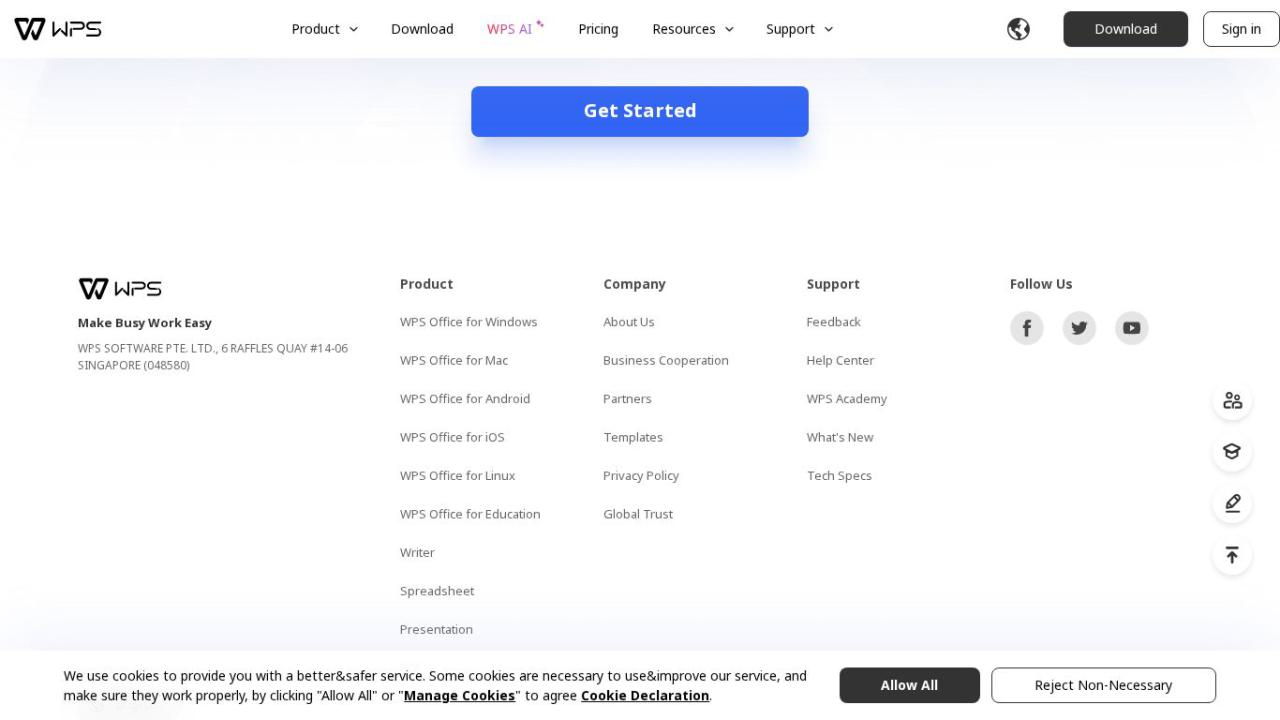Open the language globe selector
The height and width of the screenshot is (720, 1280).
pyautogui.click(x=1018, y=29)
